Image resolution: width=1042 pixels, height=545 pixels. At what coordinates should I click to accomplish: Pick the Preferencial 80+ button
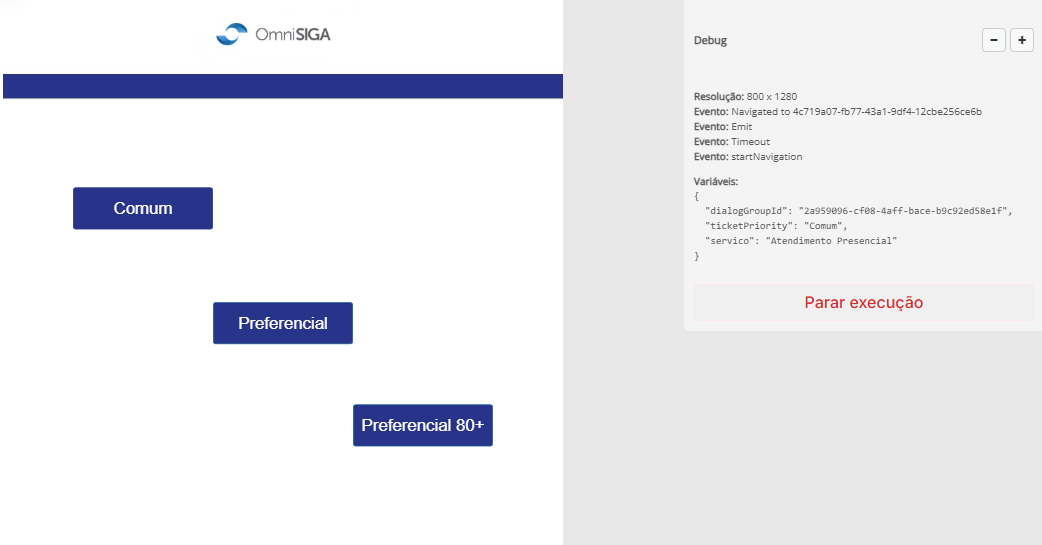[x=423, y=425]
